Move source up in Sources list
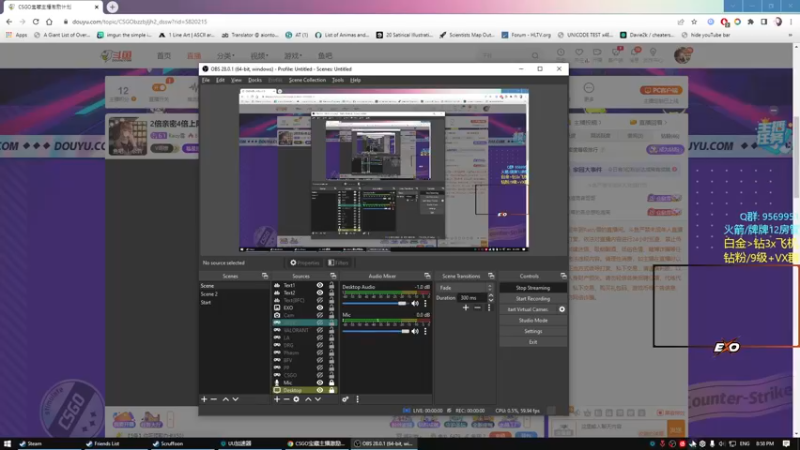The height and width of the screenshot is (450, 800). click(308, 399)
